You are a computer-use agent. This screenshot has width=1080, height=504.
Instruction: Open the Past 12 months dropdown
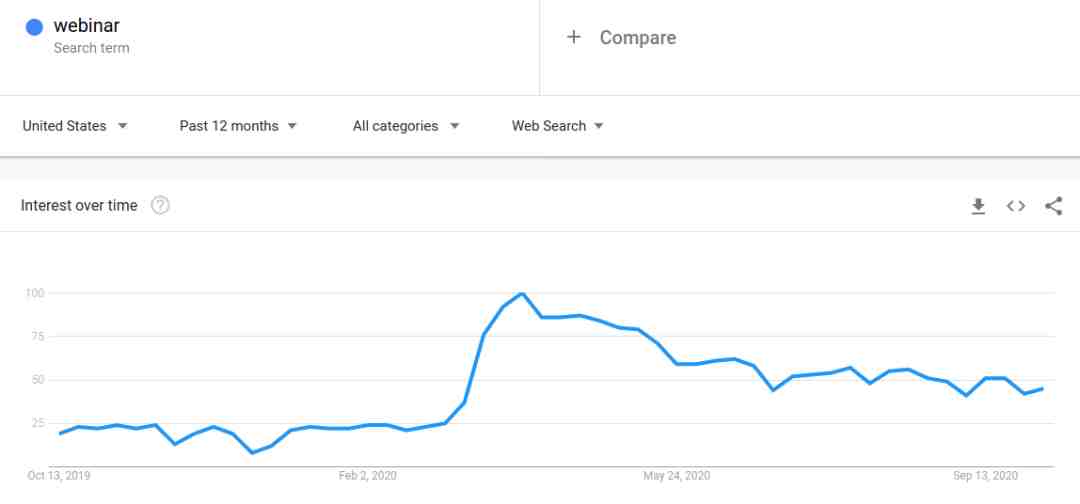[x=238, y=126]
